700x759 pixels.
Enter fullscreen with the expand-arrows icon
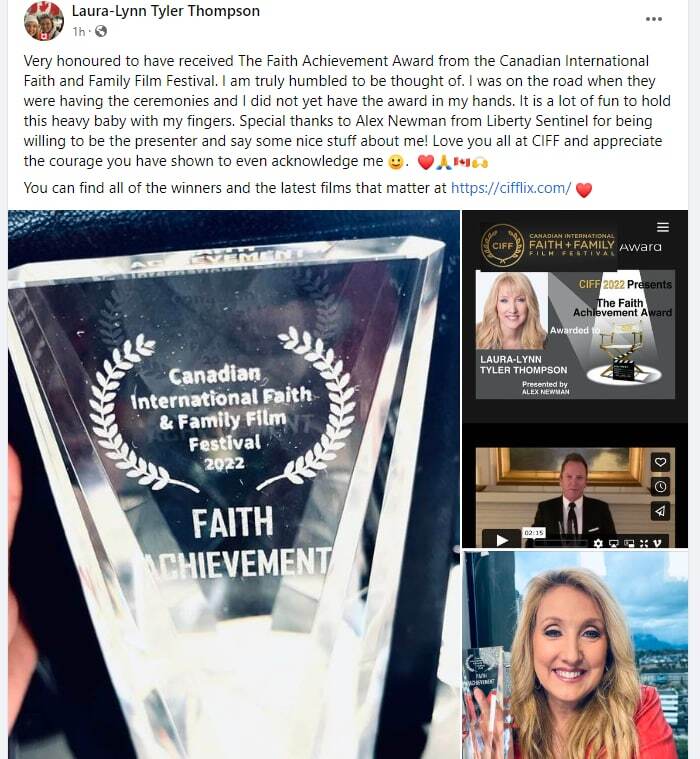[x=644, y=543]
